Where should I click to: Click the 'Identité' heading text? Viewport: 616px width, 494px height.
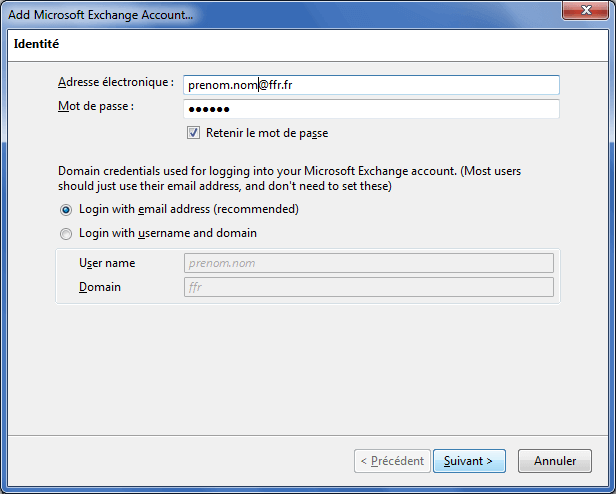point(36,44)
